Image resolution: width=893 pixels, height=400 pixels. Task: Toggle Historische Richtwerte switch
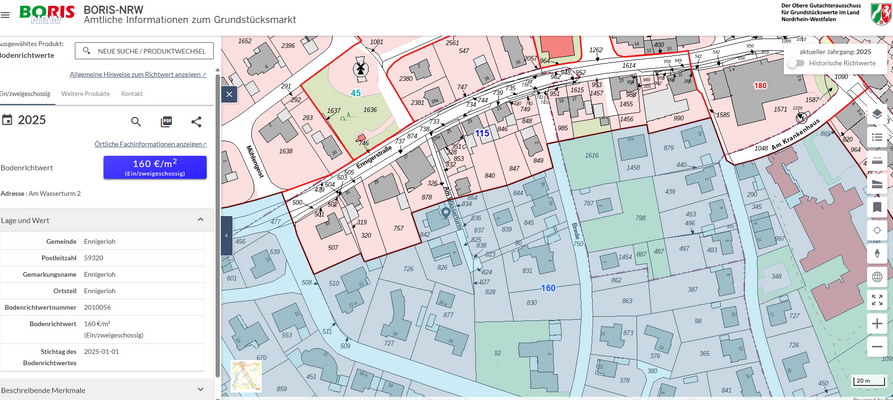click(795, 63)
